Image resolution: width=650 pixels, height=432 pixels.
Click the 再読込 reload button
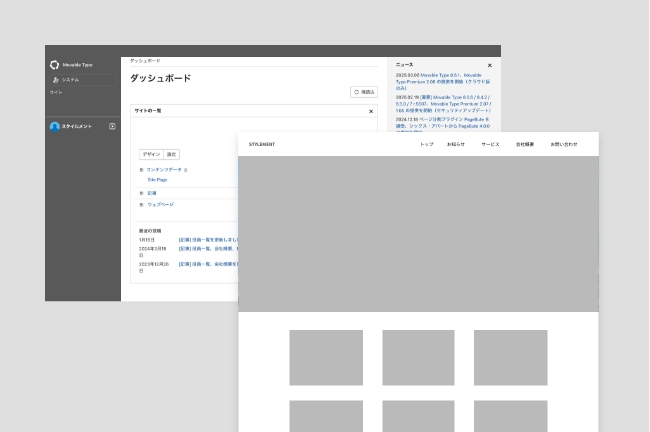364,92
